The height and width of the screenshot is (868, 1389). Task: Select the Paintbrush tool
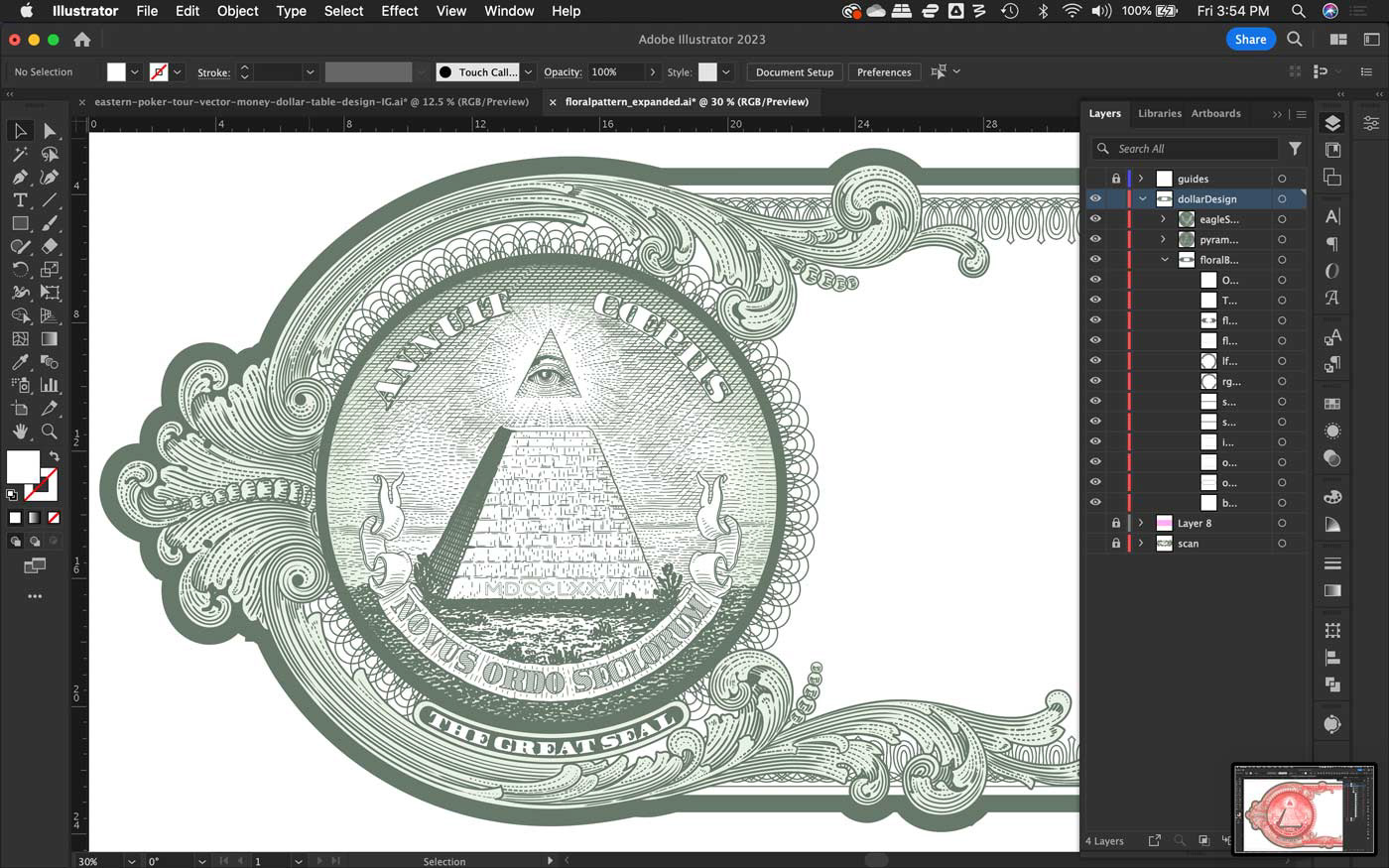pos(50,223)
